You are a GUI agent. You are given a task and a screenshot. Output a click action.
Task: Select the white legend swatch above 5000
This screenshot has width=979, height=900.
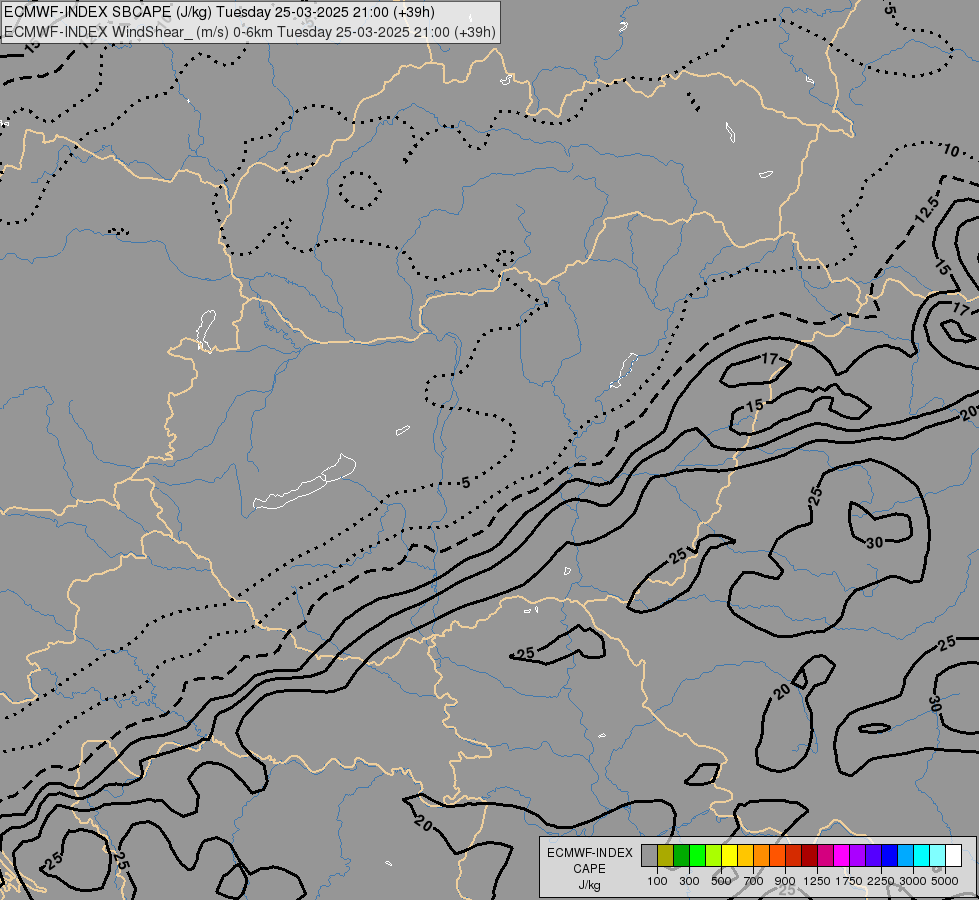tap(953, 855)
